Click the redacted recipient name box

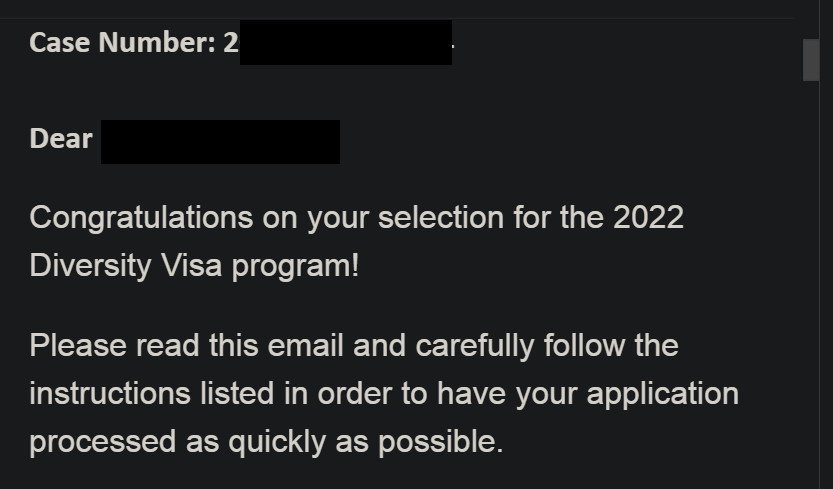(220, 141)
